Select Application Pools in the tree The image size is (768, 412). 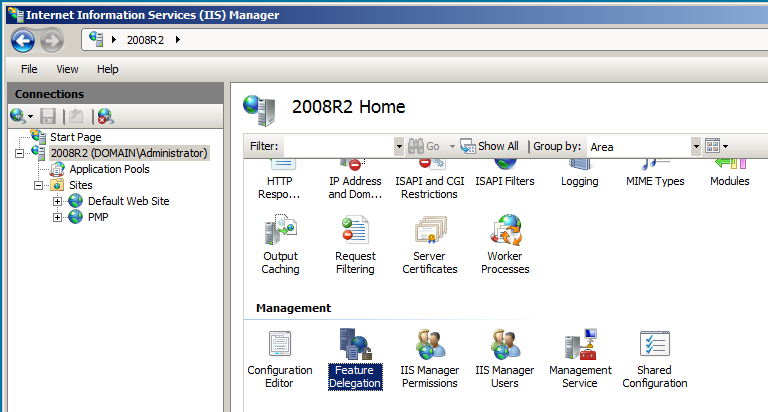(109, 169)
